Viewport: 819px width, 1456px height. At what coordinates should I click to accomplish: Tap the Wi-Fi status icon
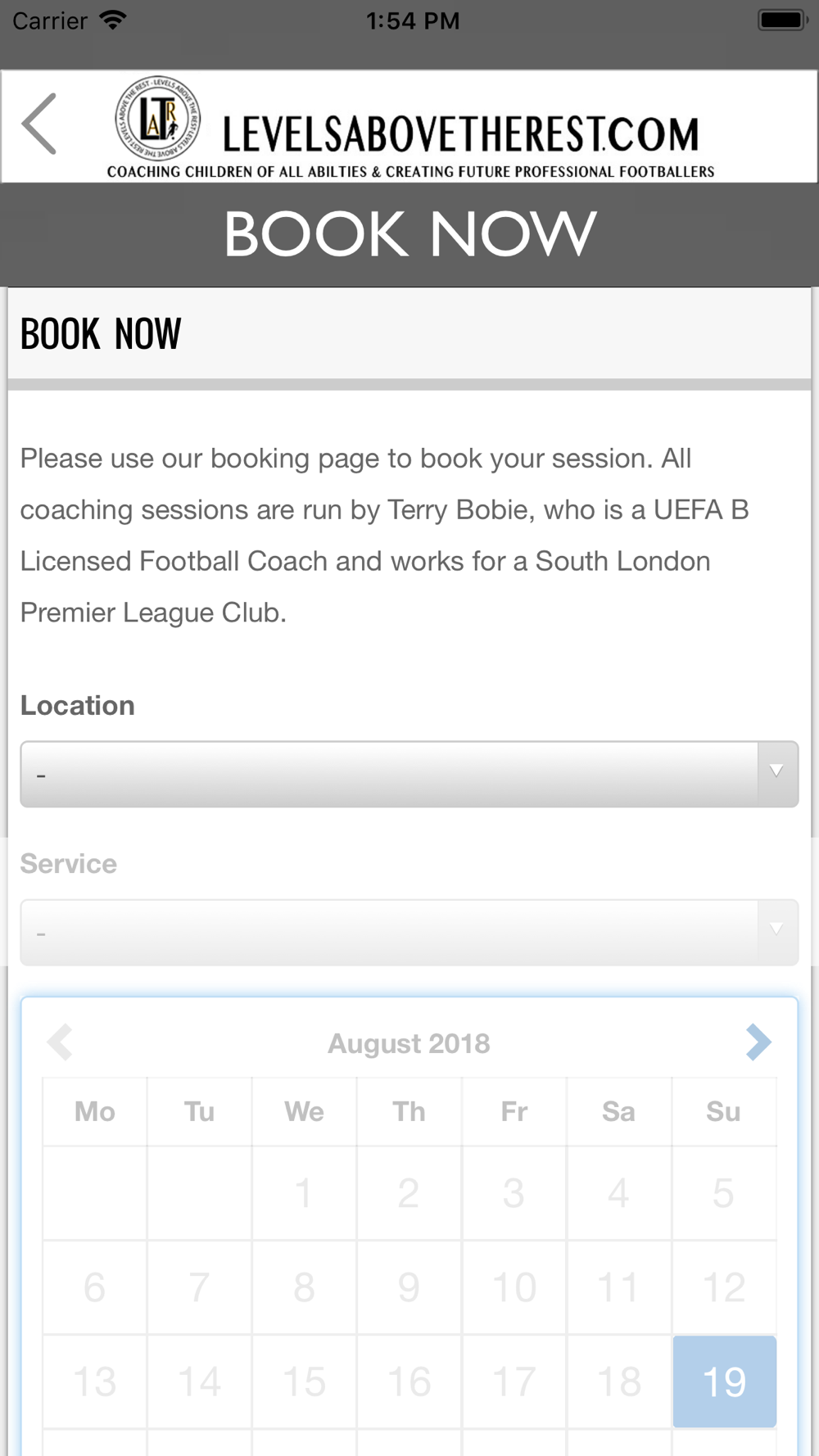click(x=113, y=20)
